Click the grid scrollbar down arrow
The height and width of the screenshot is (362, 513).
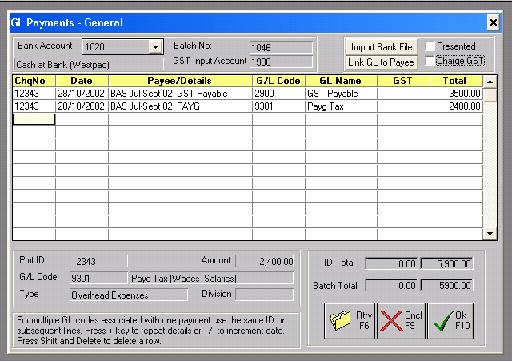click(490, 233)
